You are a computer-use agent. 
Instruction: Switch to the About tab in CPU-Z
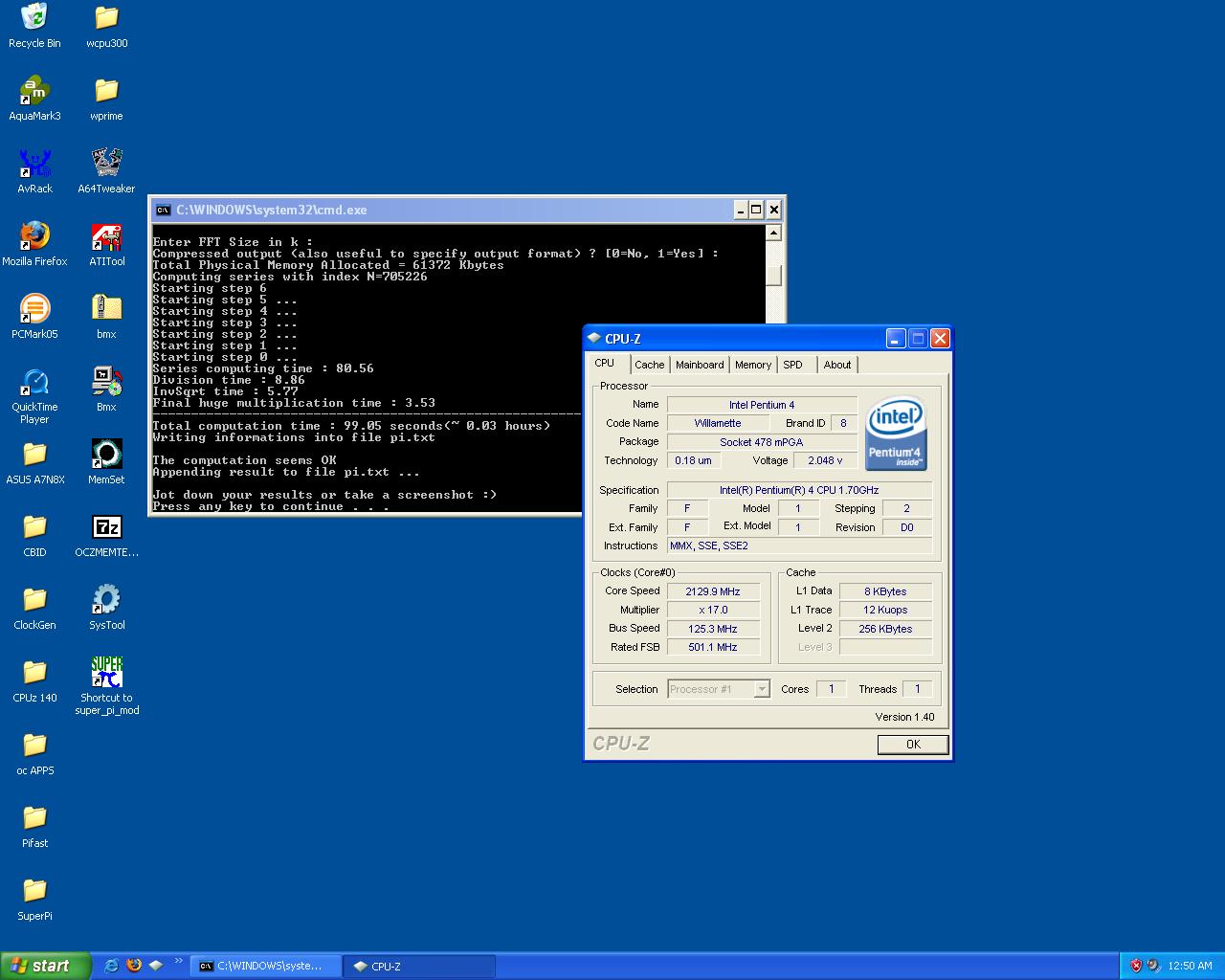[837, 365]
